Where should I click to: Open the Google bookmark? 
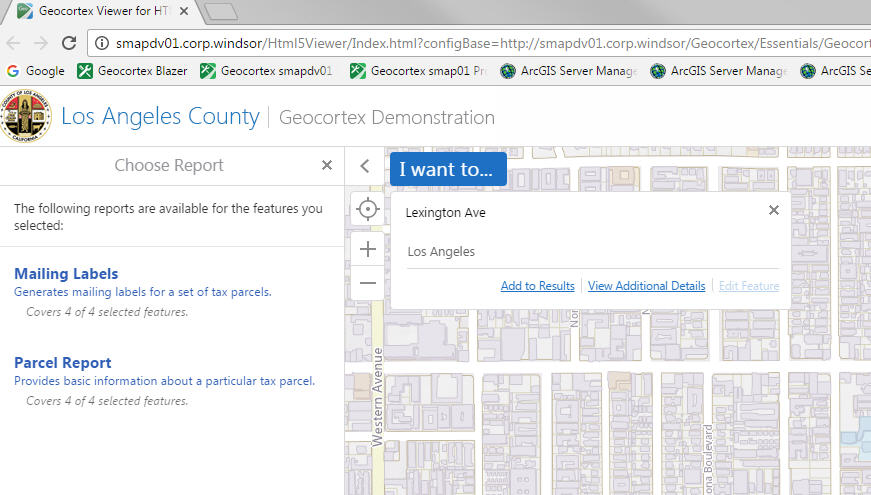(36, 71)
